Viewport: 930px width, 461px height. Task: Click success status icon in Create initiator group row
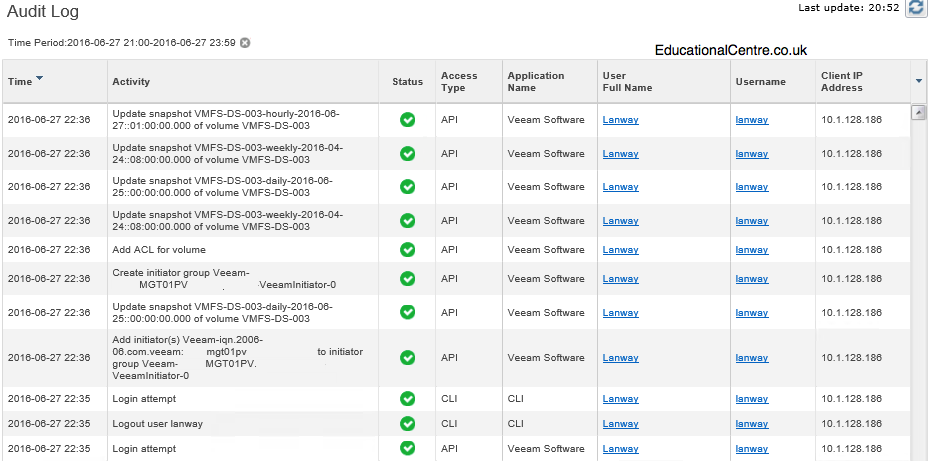(407, 278)
